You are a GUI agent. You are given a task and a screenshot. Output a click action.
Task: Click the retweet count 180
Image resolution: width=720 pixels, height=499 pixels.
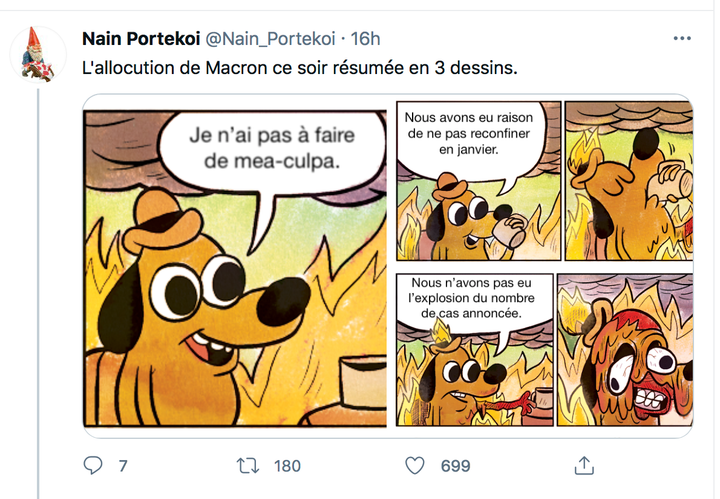point(287,466)
